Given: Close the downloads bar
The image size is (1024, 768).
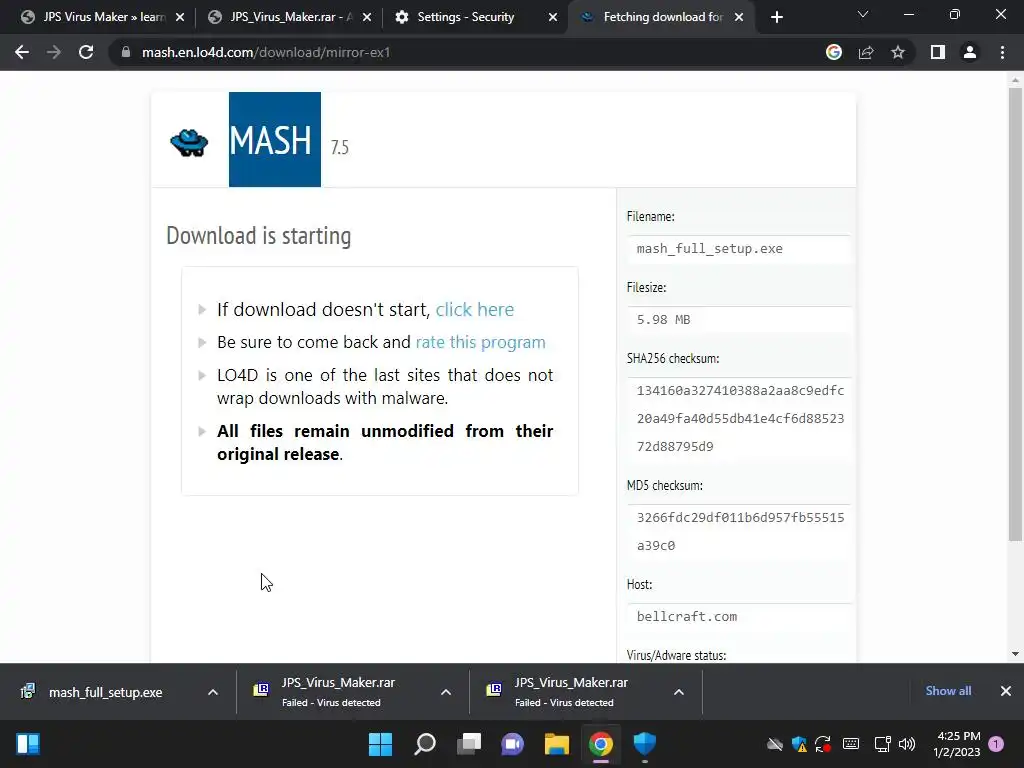Looking at the screenshot, I should pyautogui.click(x=1006, y=691).
